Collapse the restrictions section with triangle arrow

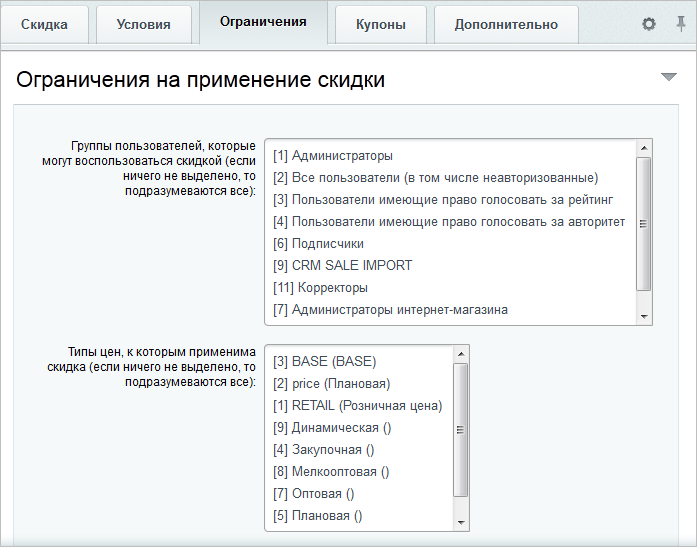coord(669,77)
